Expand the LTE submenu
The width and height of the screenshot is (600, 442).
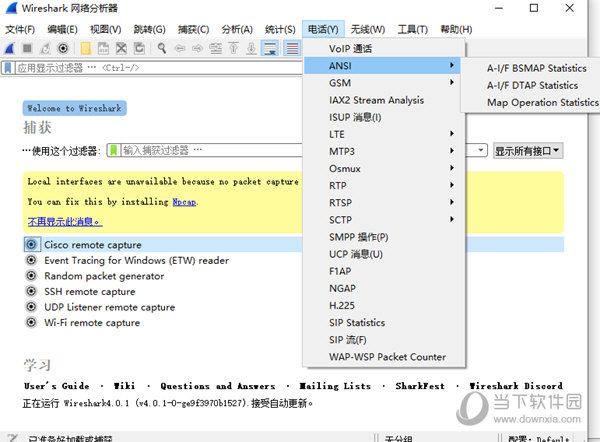click(x=384, y=134)
